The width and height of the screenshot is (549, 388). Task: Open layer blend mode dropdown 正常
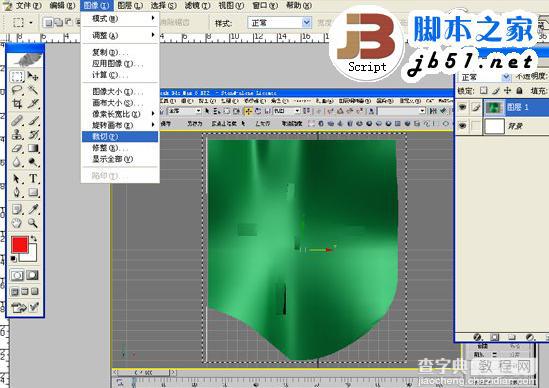click(485, 77)
